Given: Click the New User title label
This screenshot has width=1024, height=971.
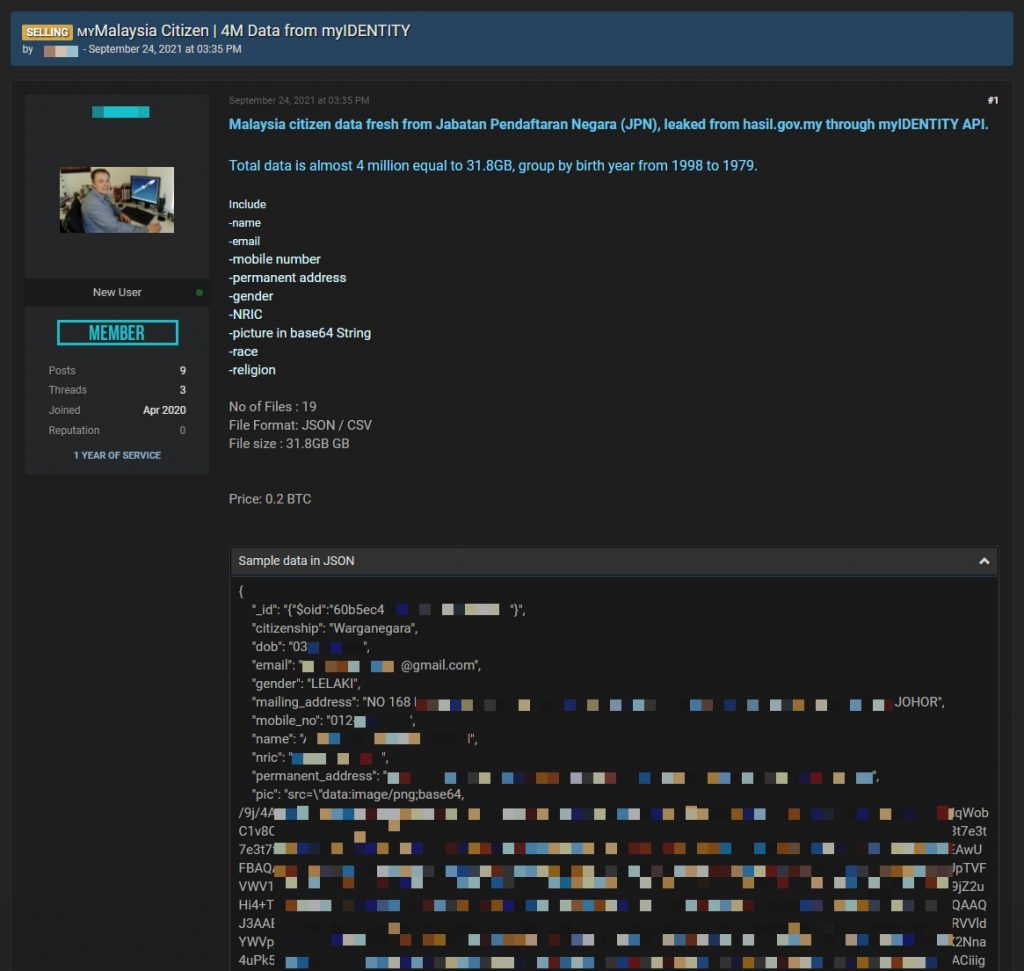Looking at the screenshot, I should pyautogui.click(x=117, y=293).
